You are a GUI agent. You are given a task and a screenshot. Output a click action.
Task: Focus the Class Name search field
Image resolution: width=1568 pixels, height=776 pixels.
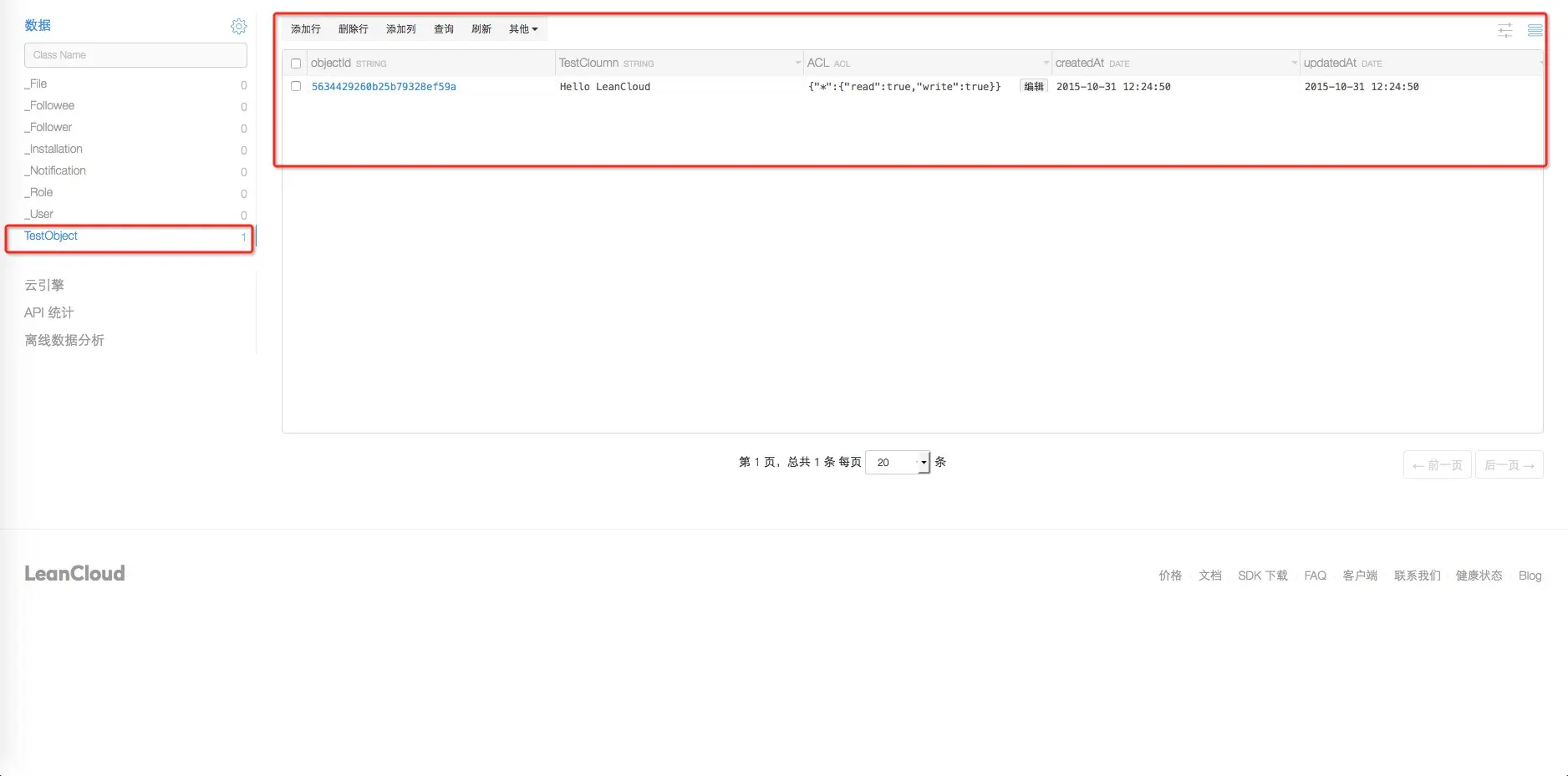pyautogui.click(x=135, y=55)
